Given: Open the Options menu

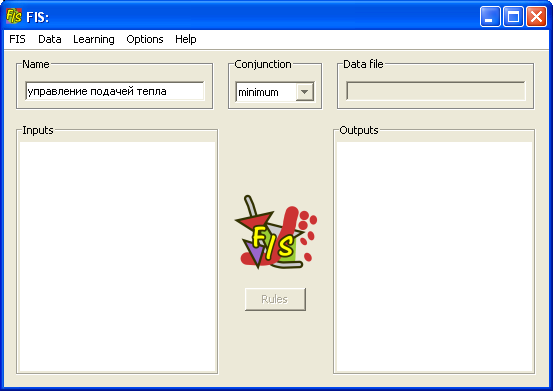Looking at the screenshot, I should 145,39.
